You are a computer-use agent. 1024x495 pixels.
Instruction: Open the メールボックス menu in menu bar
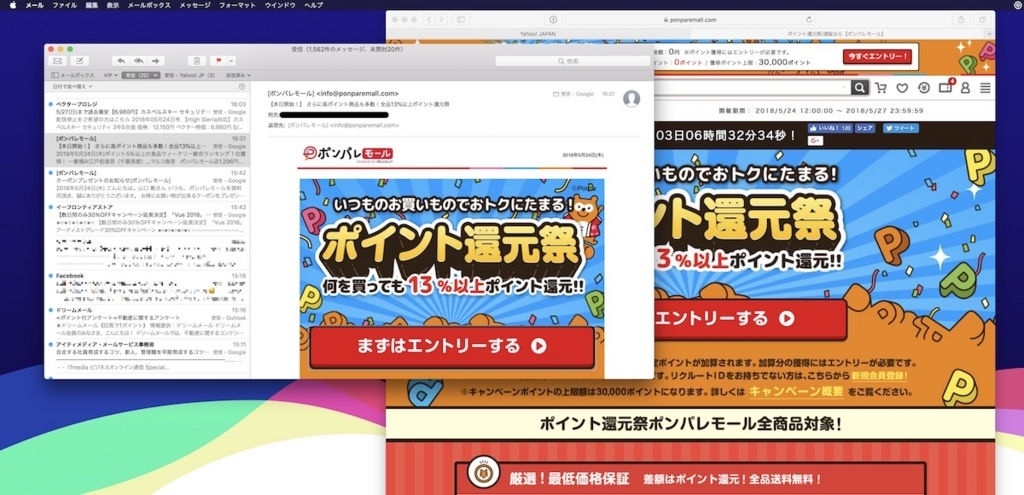click(149, 5)
